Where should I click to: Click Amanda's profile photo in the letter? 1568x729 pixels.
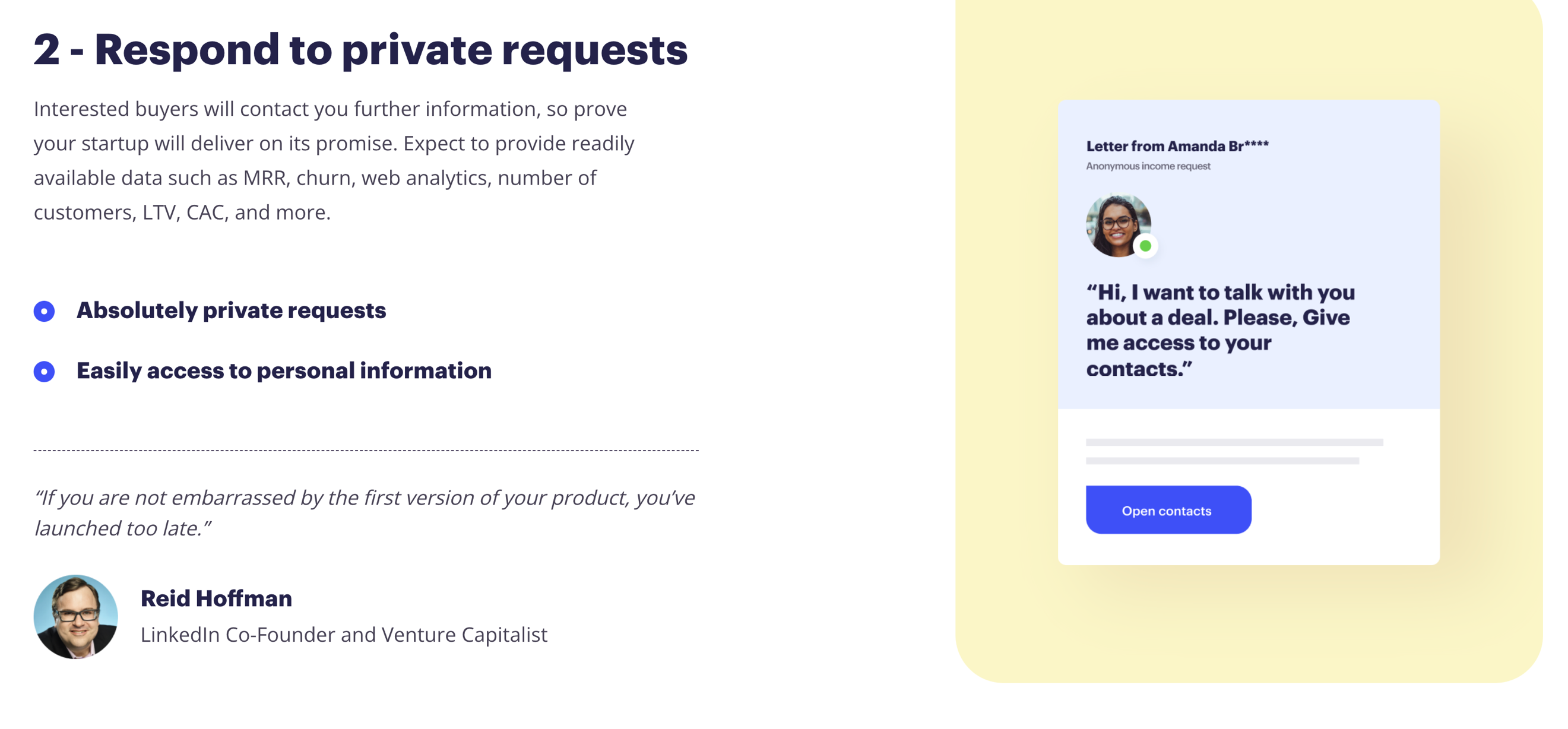(1116, 224)
